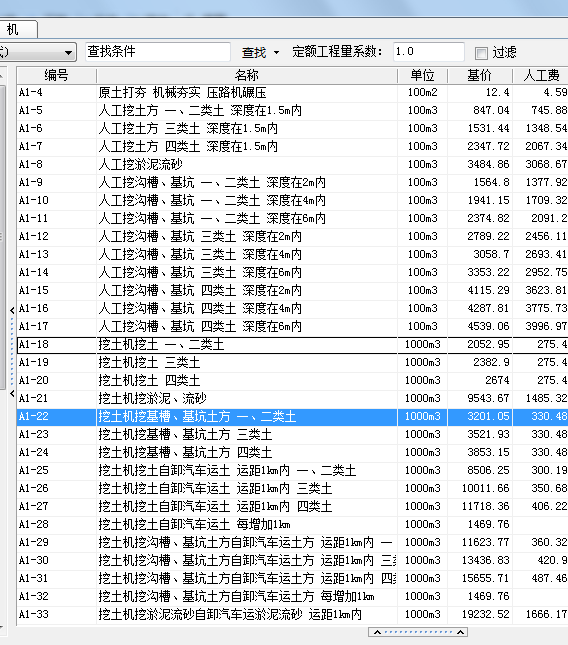Click highlighted row A1-22 code cell
The width and height of the screenshot is (568, 645).
pos(57,417)
